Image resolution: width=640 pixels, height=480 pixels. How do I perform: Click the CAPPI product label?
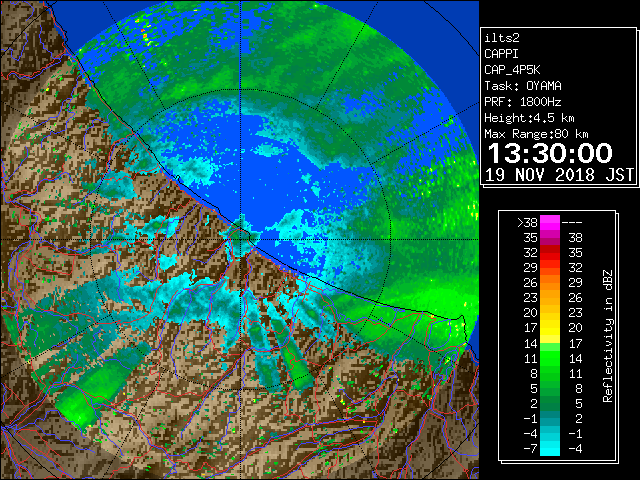point(501,54)
